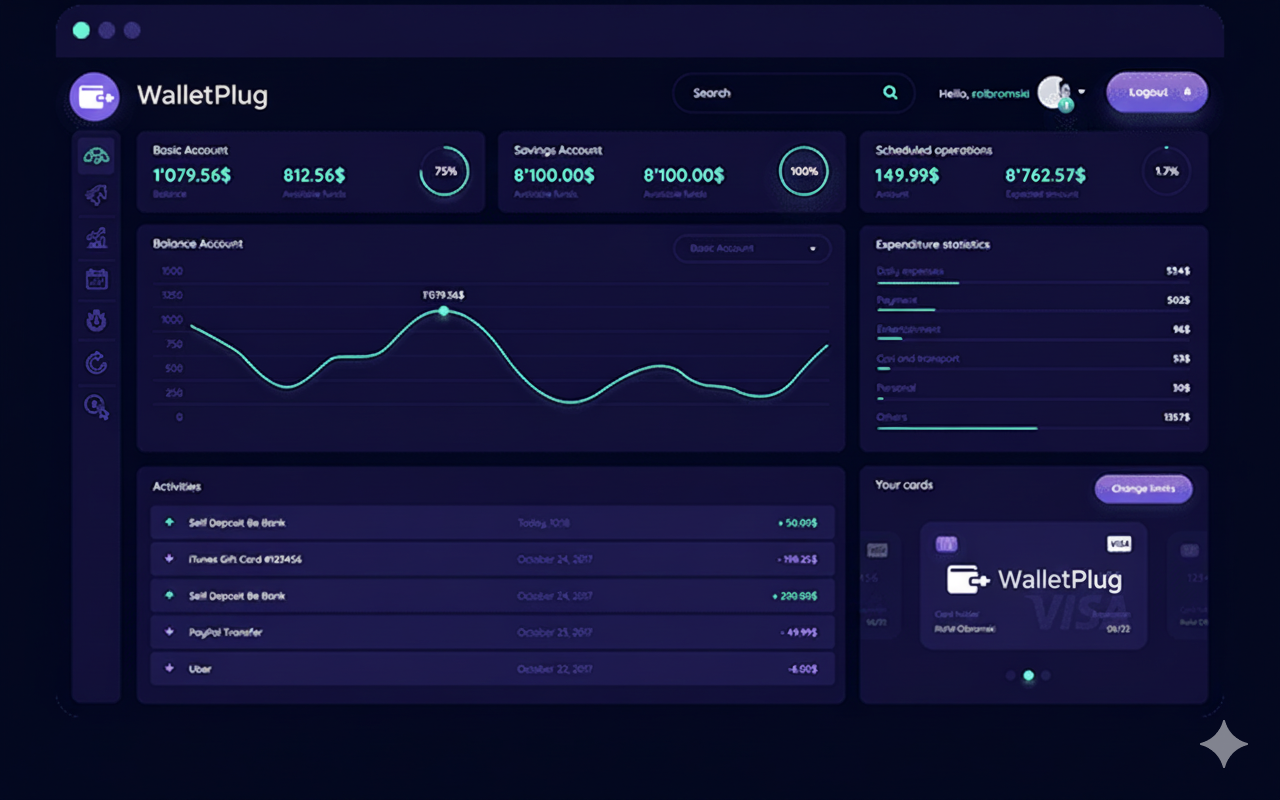Click the Your cards heading
This screenshot has width=1280, height=800.
click(x=904, y=485)
